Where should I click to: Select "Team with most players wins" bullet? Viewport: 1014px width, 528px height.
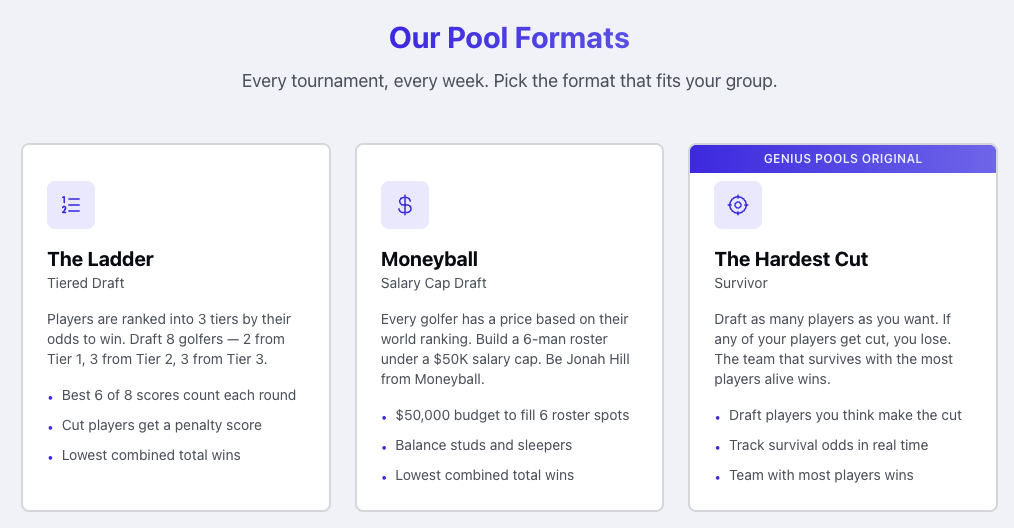pyautogui.click(x=821, y=475)
